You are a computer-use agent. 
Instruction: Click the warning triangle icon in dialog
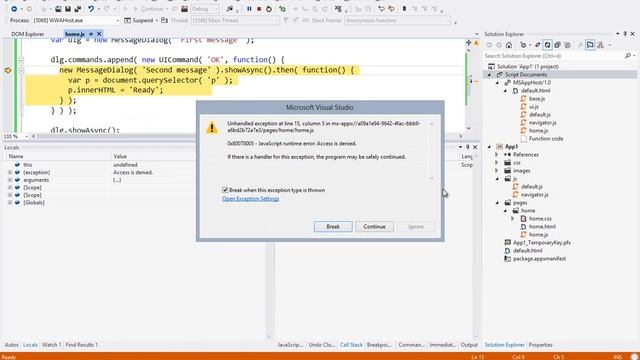(x=212, y=128)
